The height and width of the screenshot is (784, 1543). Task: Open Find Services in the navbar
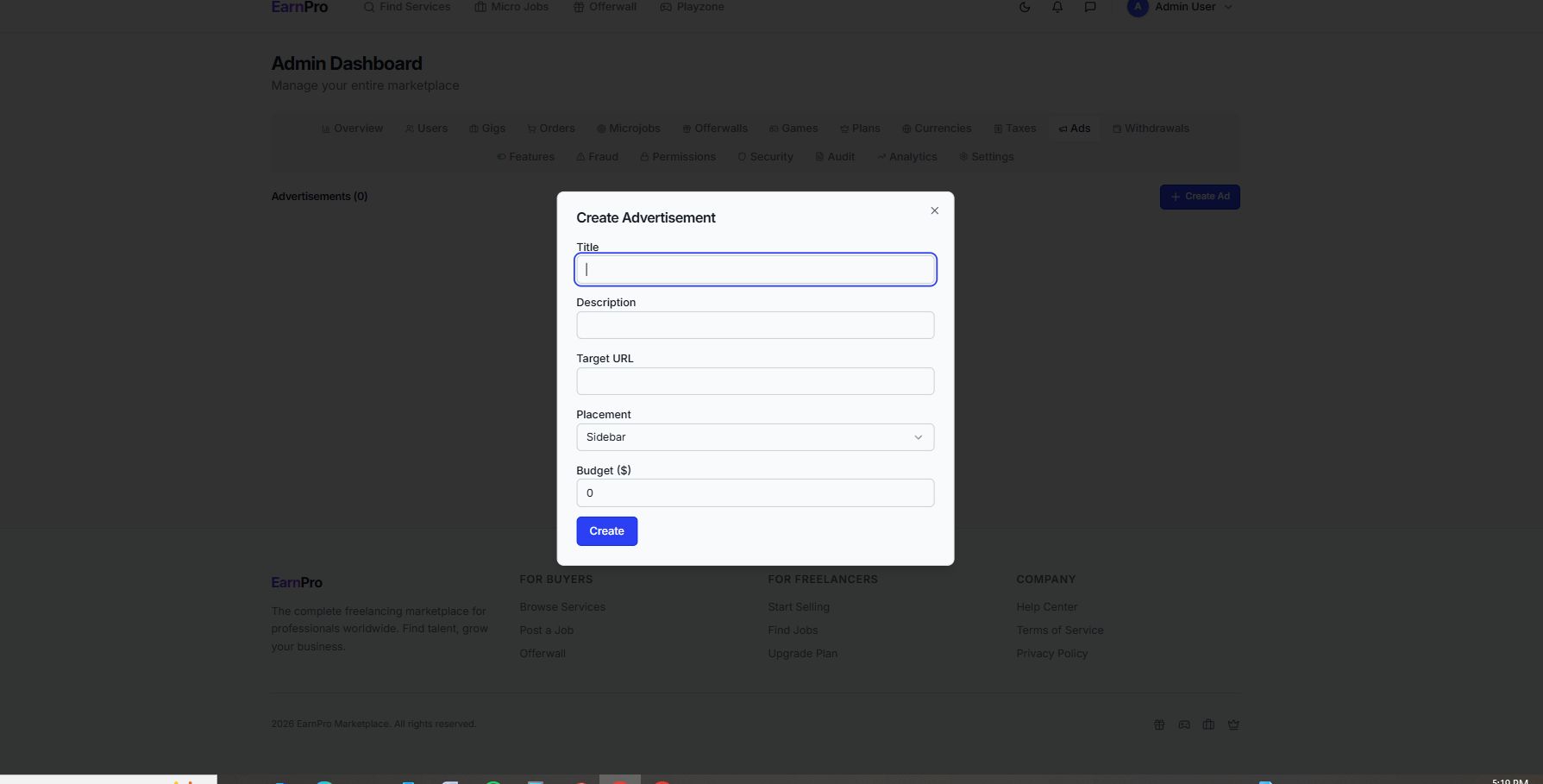pos(407,7)
